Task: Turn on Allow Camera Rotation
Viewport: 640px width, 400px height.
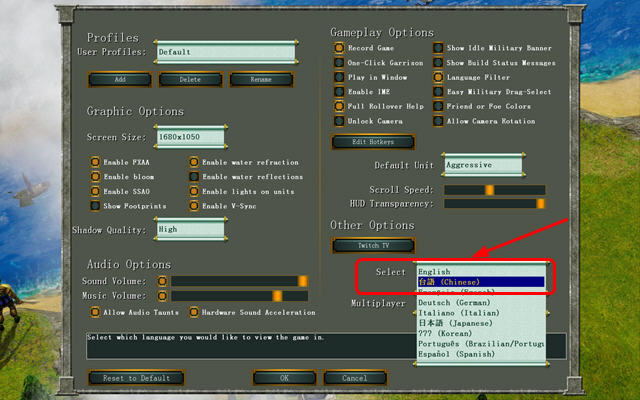Action: [x=439, y=121]
